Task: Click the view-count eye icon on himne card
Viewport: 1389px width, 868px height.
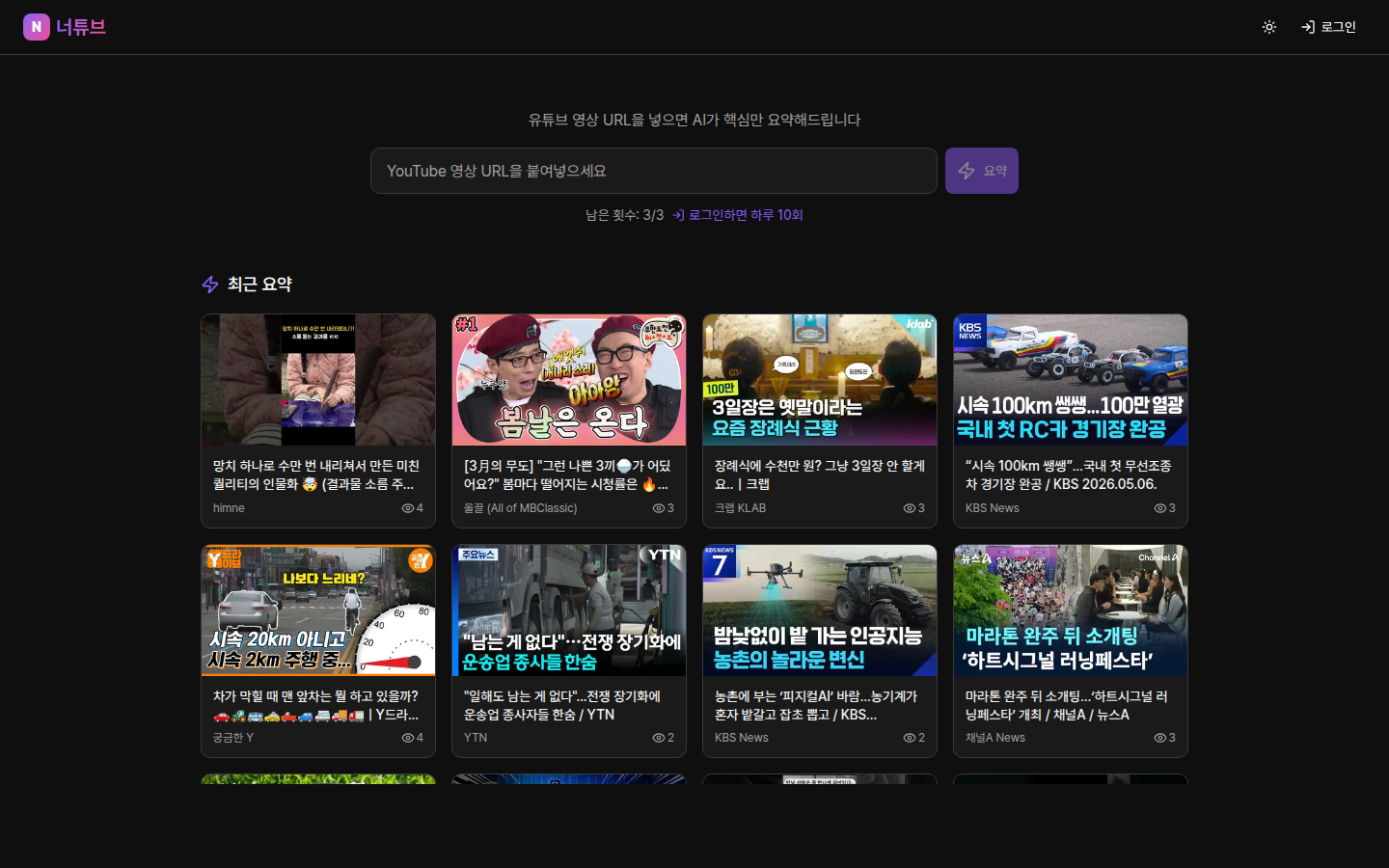Action: (x=408, y=508)
